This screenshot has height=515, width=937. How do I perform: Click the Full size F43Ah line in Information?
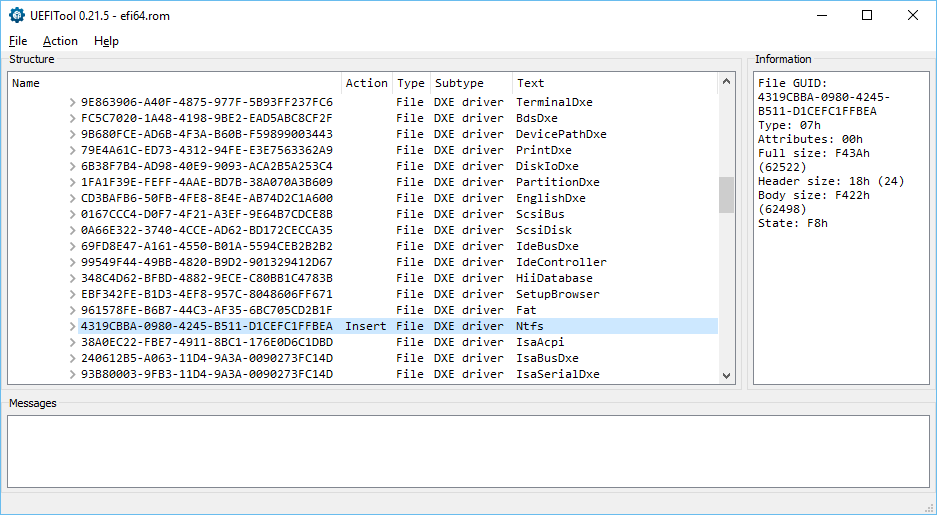point(814,154)
